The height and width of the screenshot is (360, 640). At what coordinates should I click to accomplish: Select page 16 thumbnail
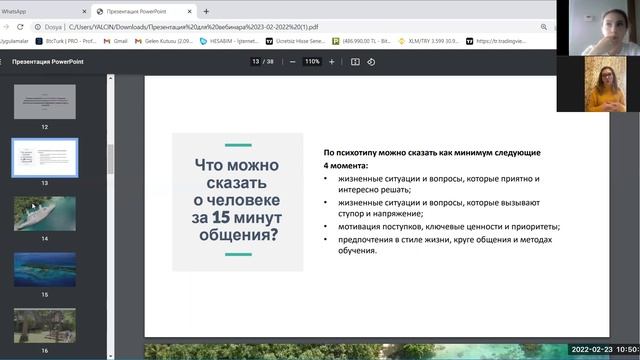[45, 325]
